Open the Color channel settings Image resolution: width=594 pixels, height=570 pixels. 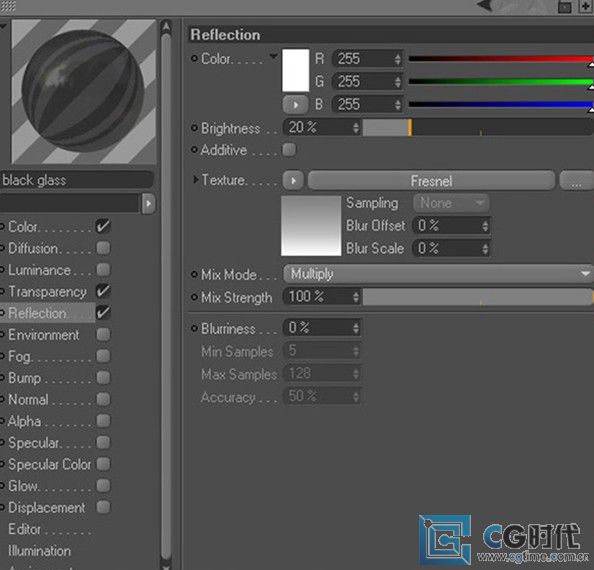tap(23, 227)
